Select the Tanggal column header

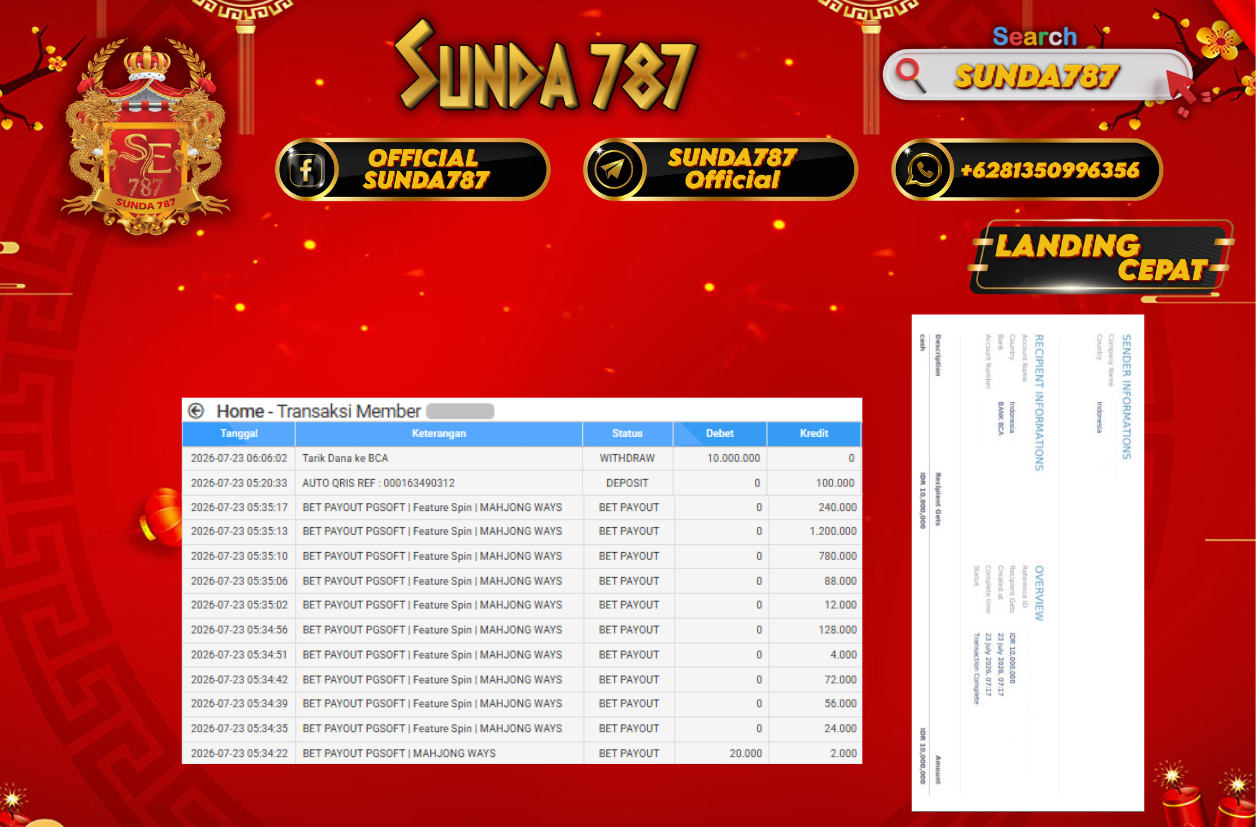(239, 434)
